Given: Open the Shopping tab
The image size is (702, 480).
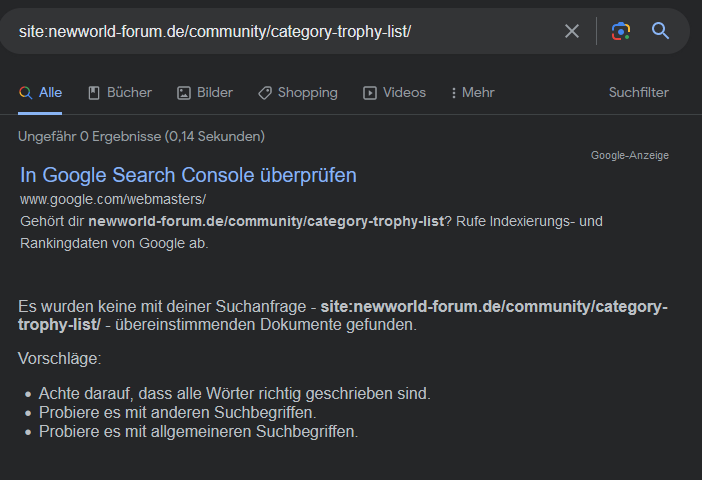Looking at the screenshot, I should [x=307, y=93].
